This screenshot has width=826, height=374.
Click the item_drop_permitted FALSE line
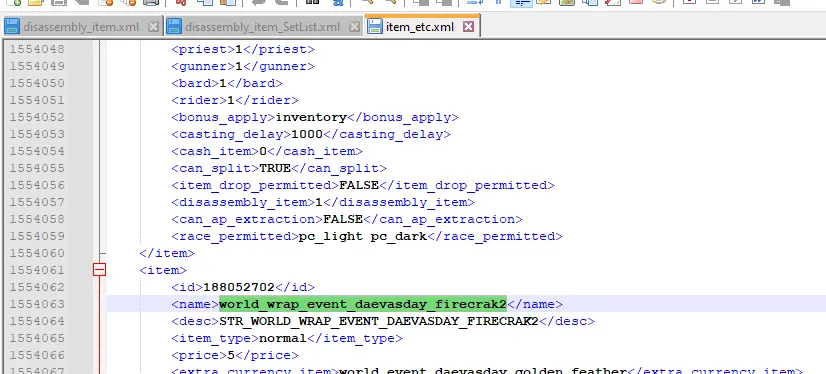[362, 185]
